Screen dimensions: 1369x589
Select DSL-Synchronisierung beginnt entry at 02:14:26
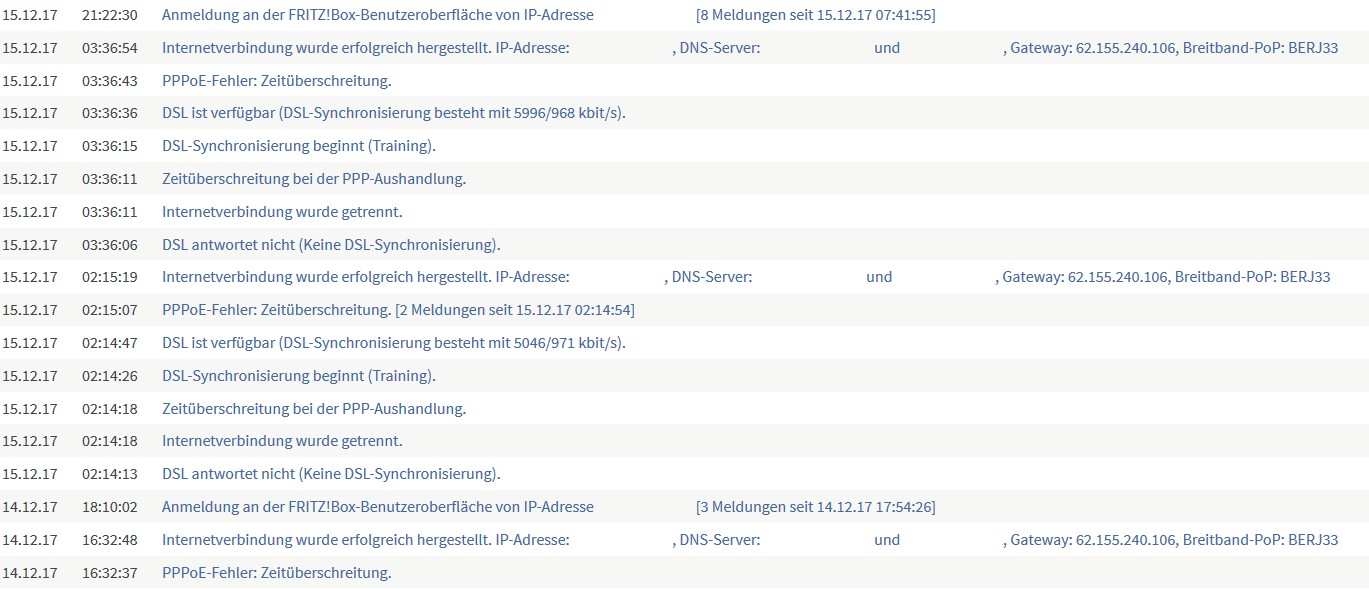coord(299,376)
